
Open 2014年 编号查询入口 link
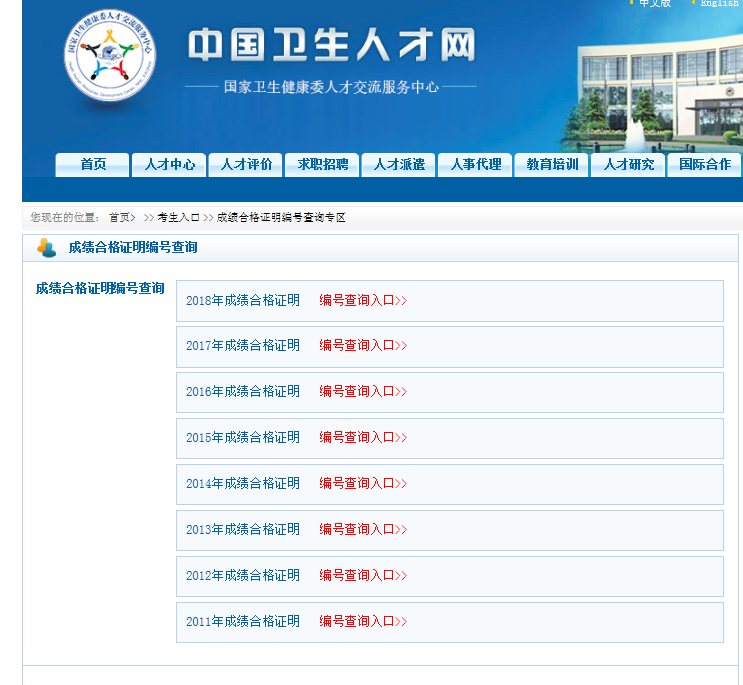[x=363, y=483]
